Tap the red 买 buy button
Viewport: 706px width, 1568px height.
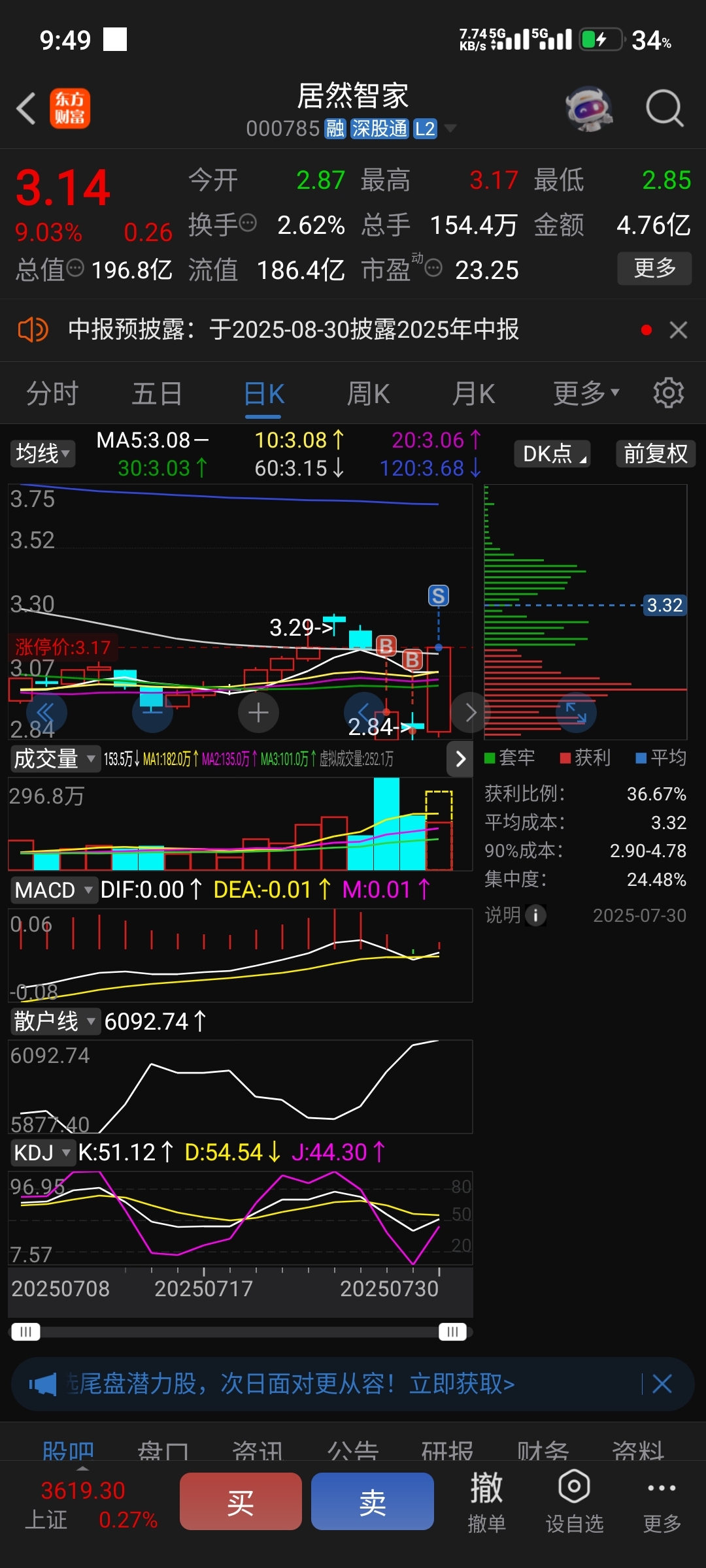click(x=241, y=1501)
